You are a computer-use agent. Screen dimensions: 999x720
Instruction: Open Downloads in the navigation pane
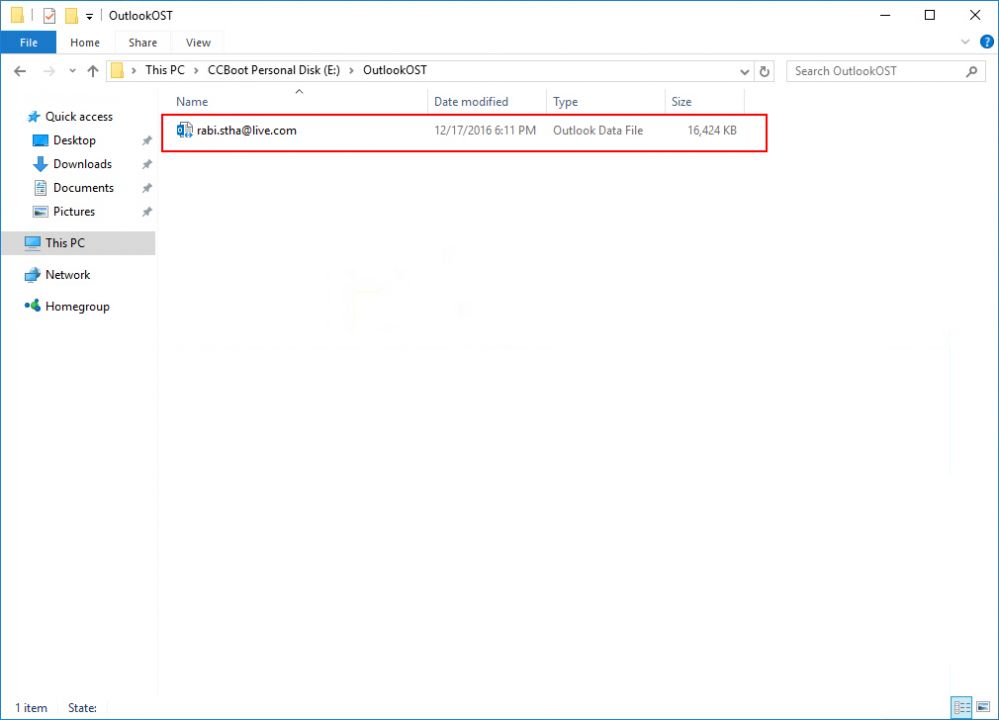point(82,164)
